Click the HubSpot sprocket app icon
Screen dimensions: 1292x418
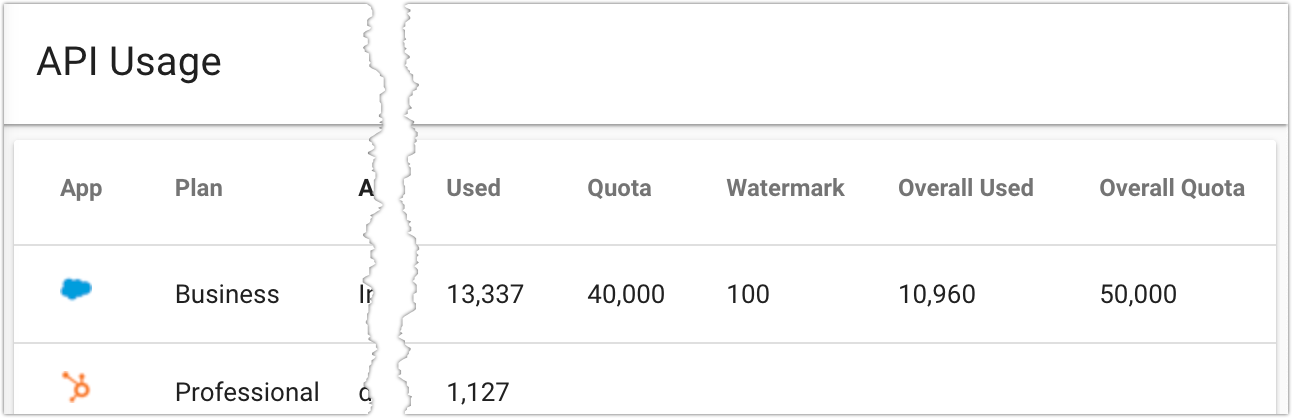point(76,385)
